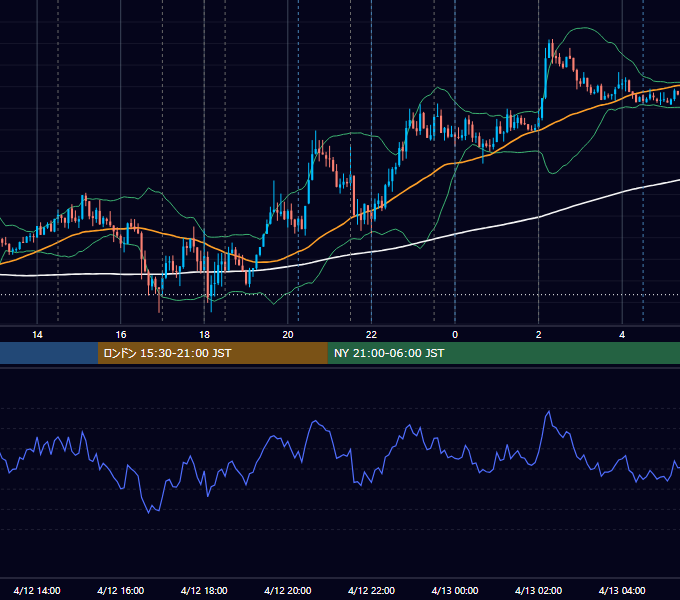Click the 4/12 16:00 date label
Viewport: 680px width, 600px height.
[121, 590]
